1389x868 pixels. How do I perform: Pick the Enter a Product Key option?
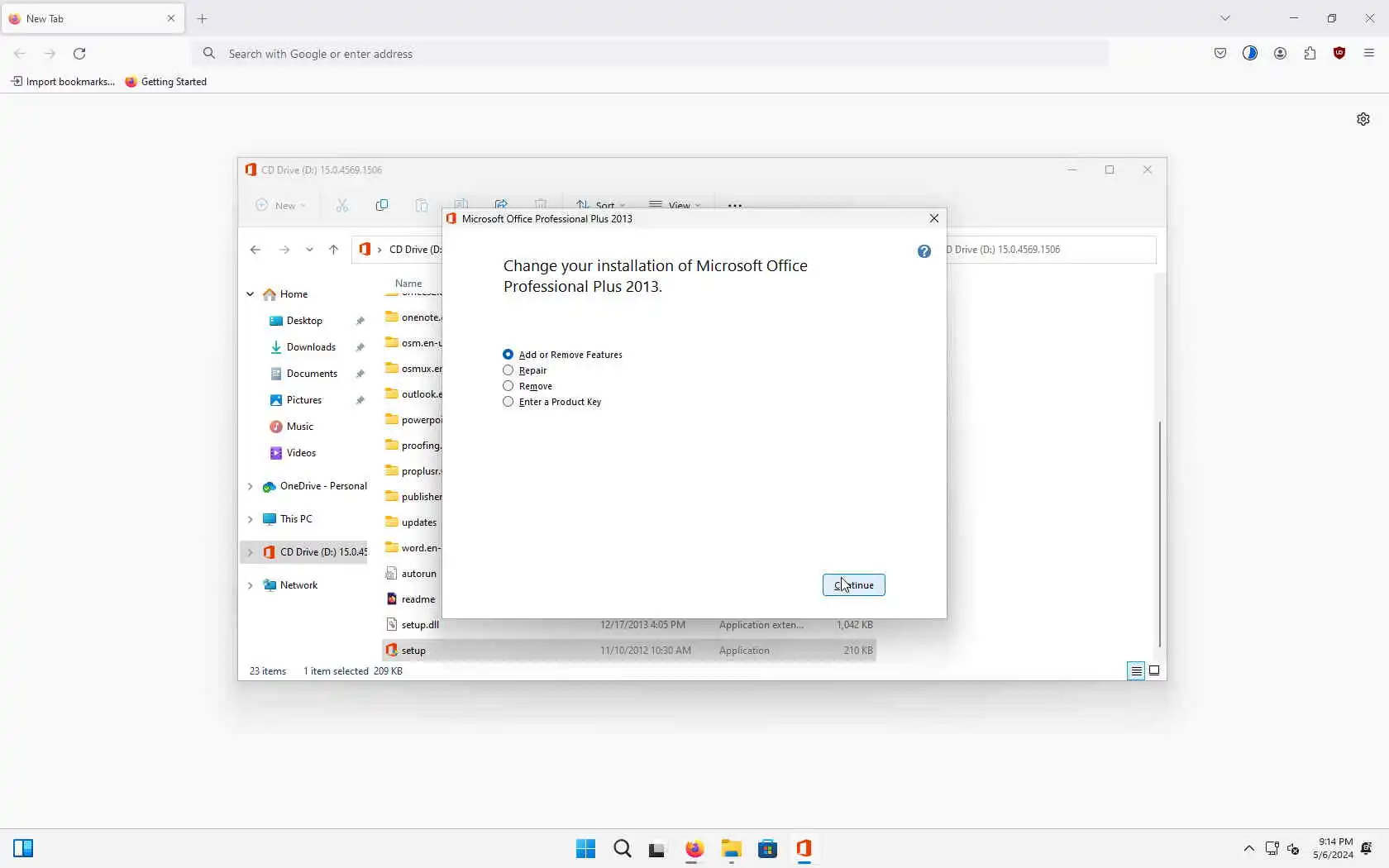point(551,402)
